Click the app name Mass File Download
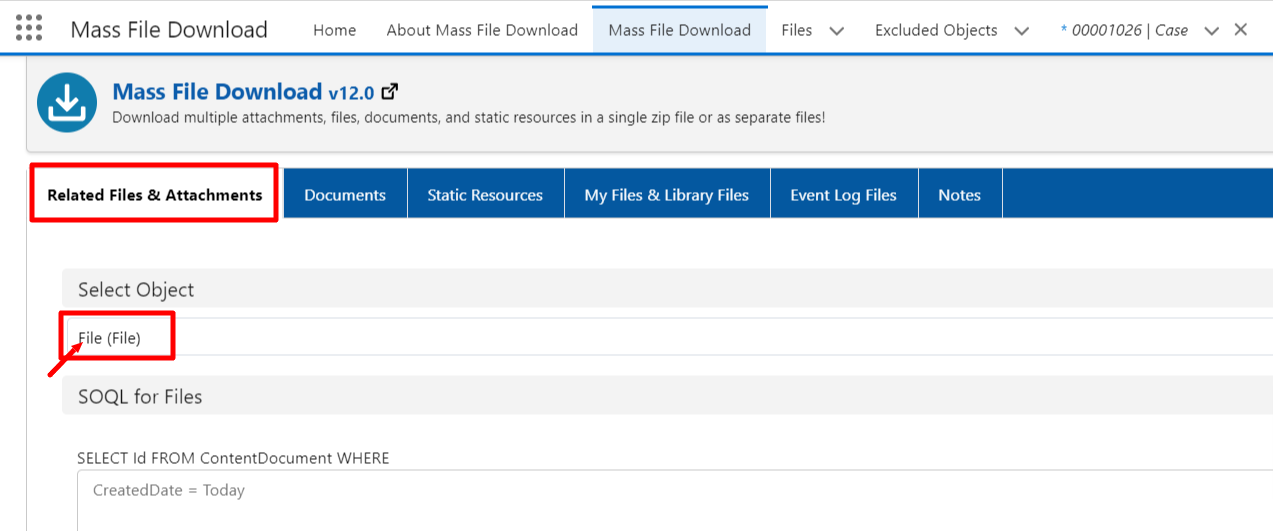1273x531 pixels. pyautogui.click(x=169, y=30)
